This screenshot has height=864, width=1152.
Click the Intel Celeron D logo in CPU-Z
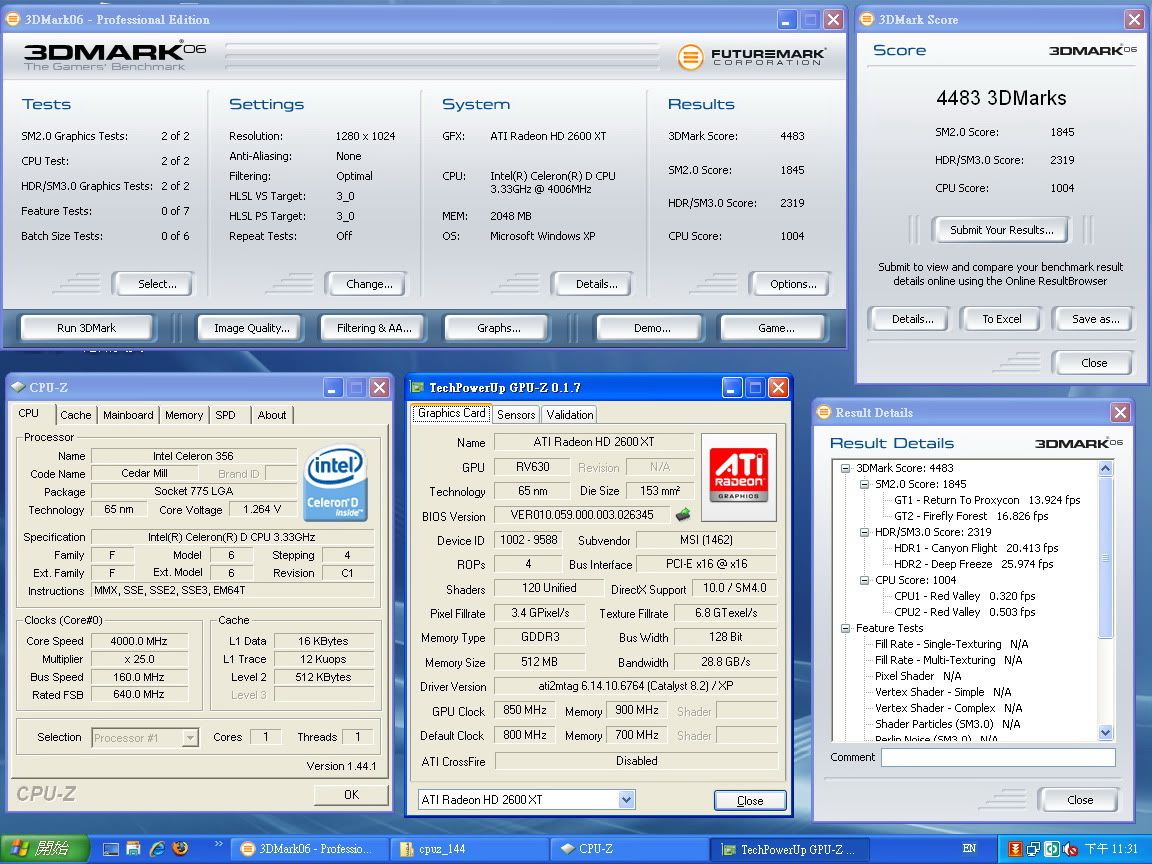[335, 483]
